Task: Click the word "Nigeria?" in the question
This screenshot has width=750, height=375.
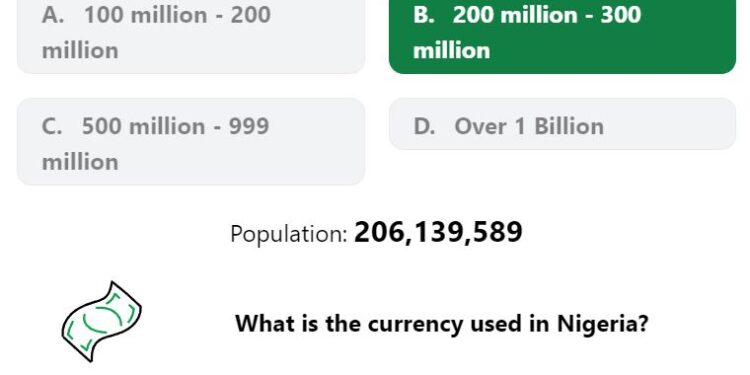Action: point(603,324)
